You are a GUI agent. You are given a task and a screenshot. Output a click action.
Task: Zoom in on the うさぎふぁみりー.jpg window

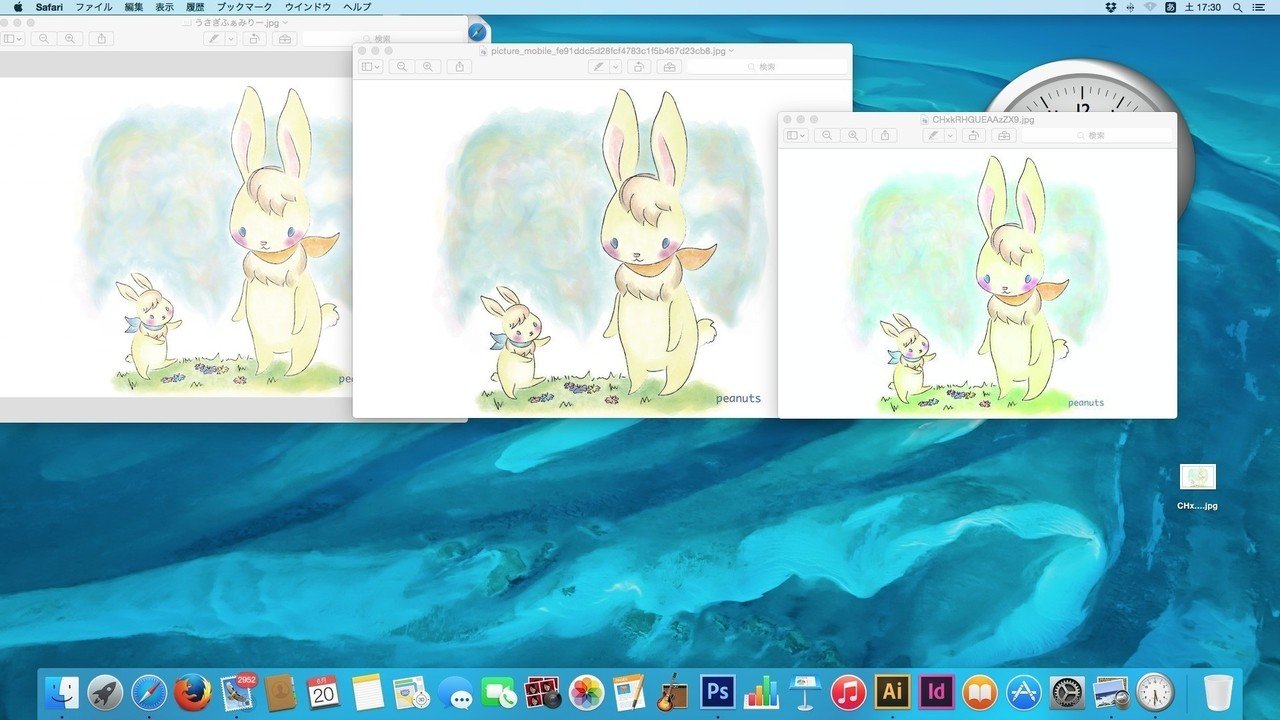pyautogui.click(x=69, y=39)
